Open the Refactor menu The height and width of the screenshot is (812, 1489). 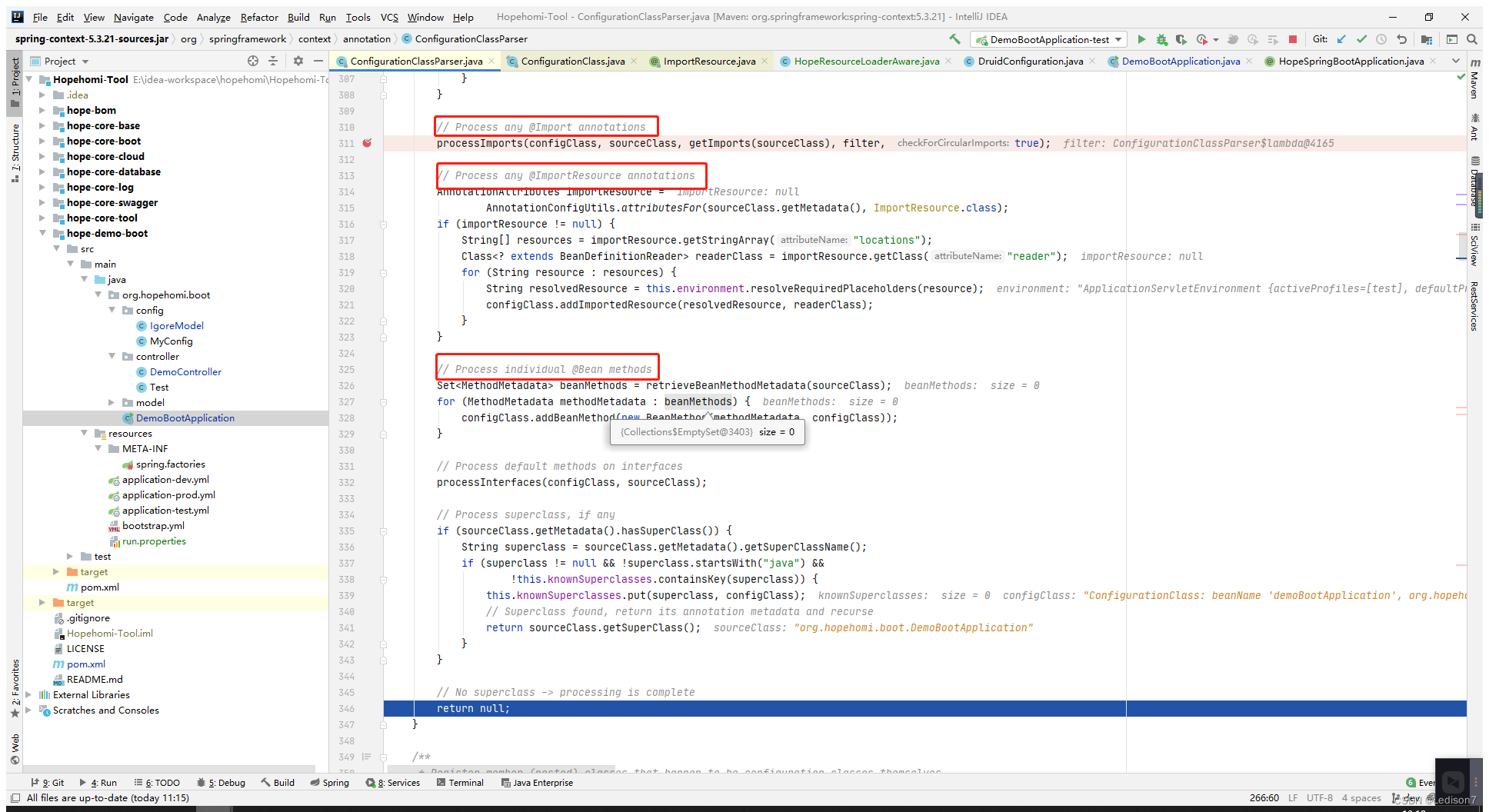[x=259, y=17]
